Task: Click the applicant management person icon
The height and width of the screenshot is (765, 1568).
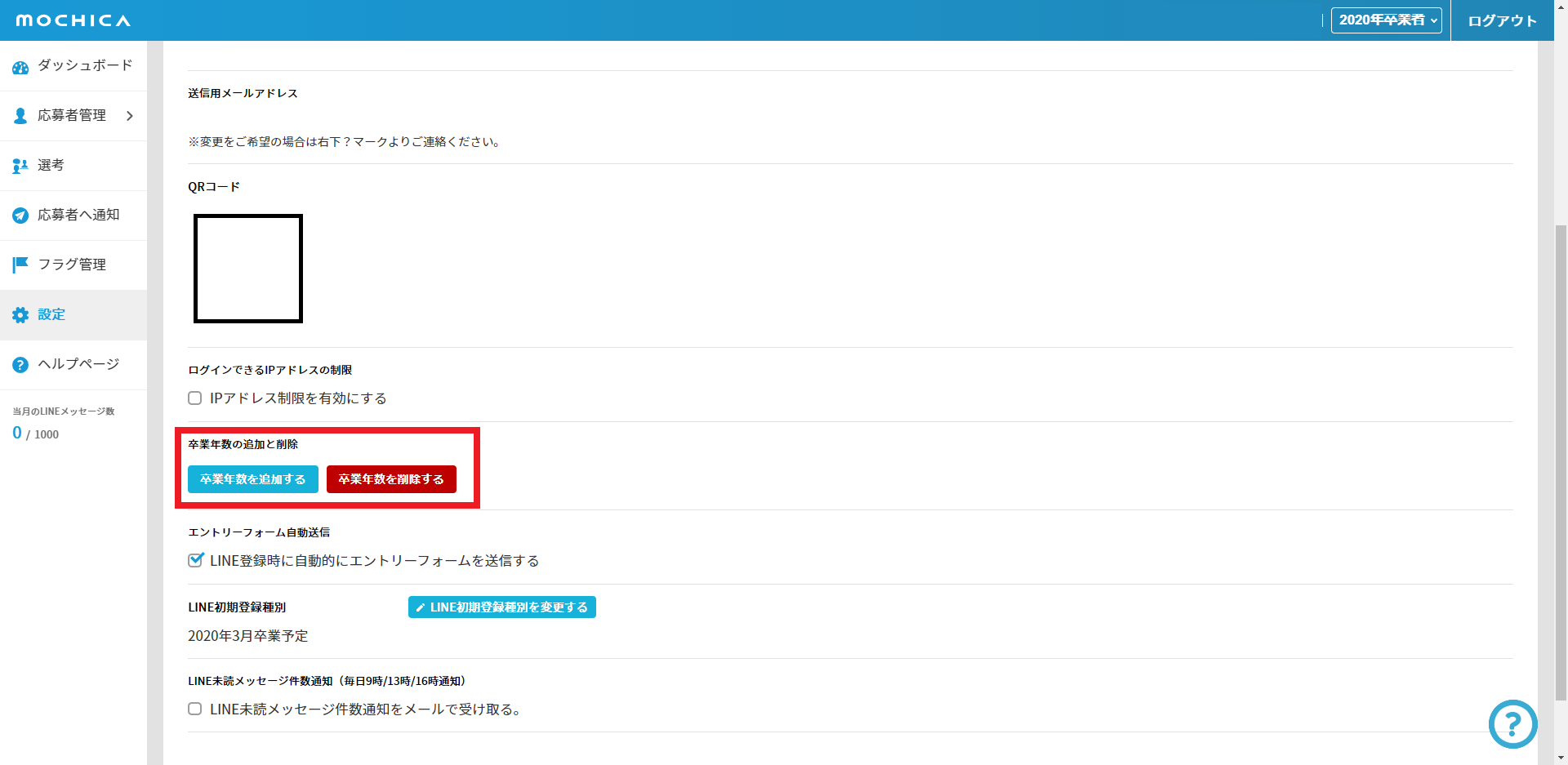Action: [20, 116]
